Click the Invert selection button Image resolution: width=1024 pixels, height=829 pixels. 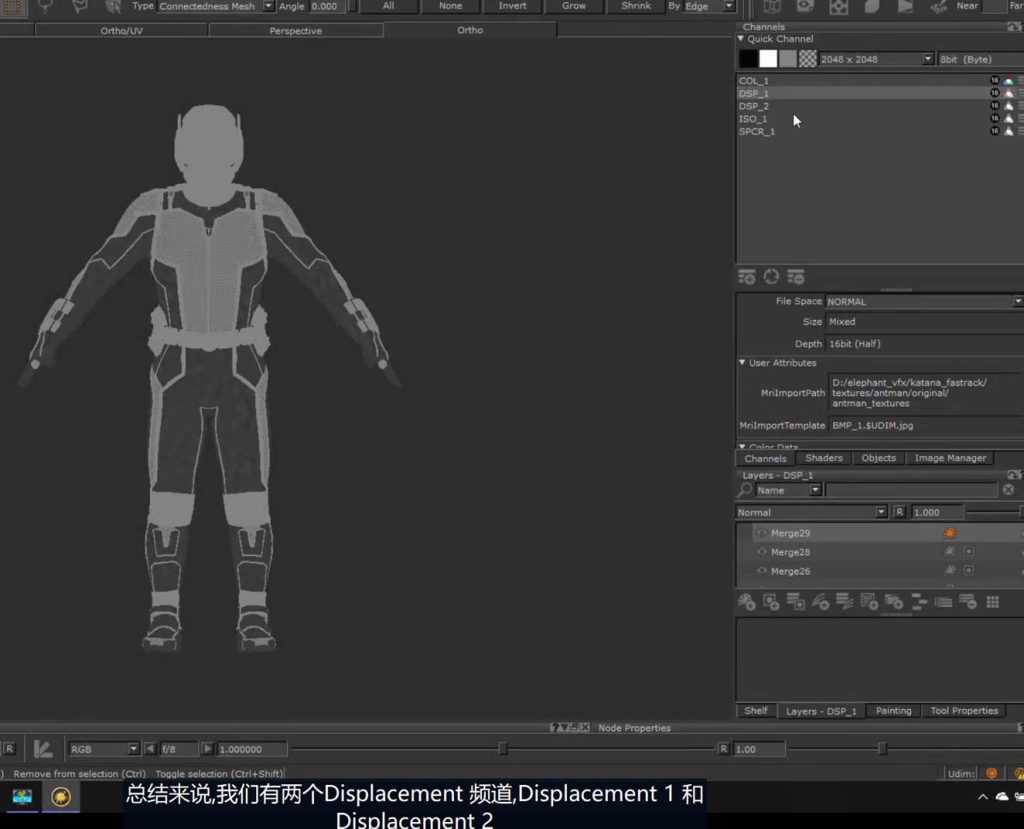[x=512, y=6]
